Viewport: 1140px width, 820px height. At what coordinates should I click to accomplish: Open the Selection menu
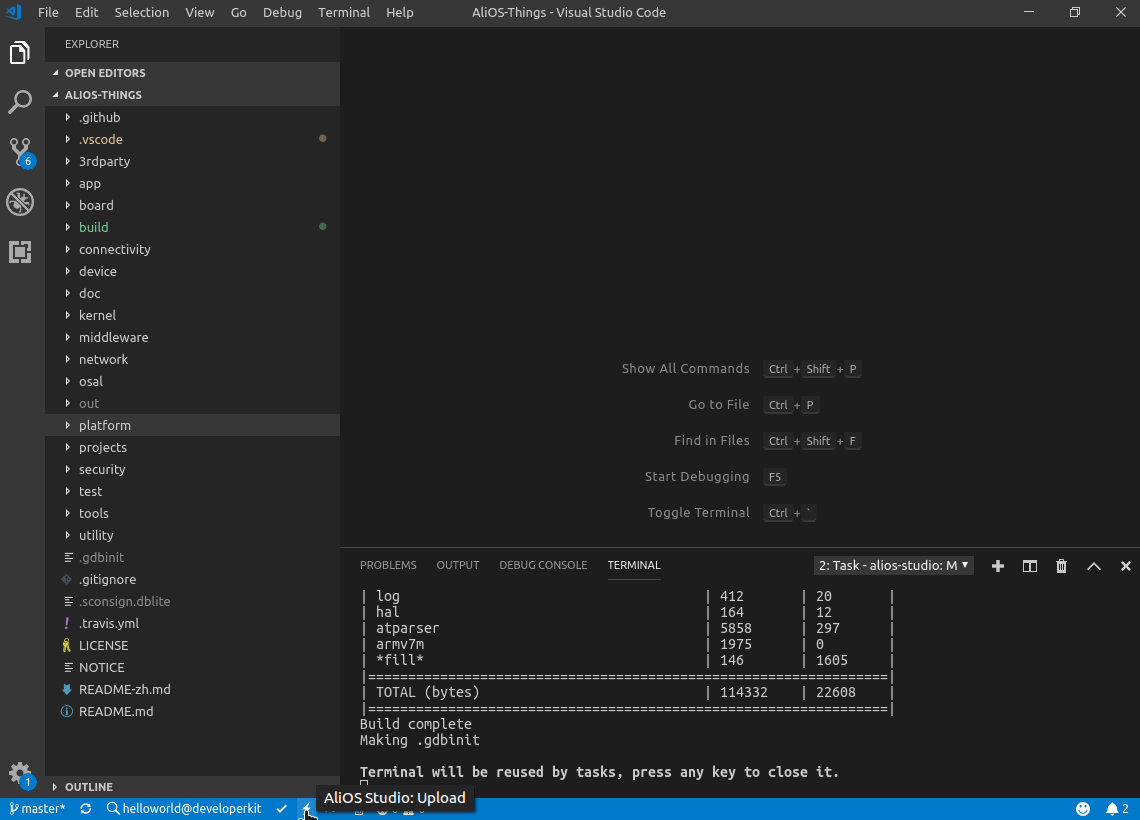click(x=142, y=12)
